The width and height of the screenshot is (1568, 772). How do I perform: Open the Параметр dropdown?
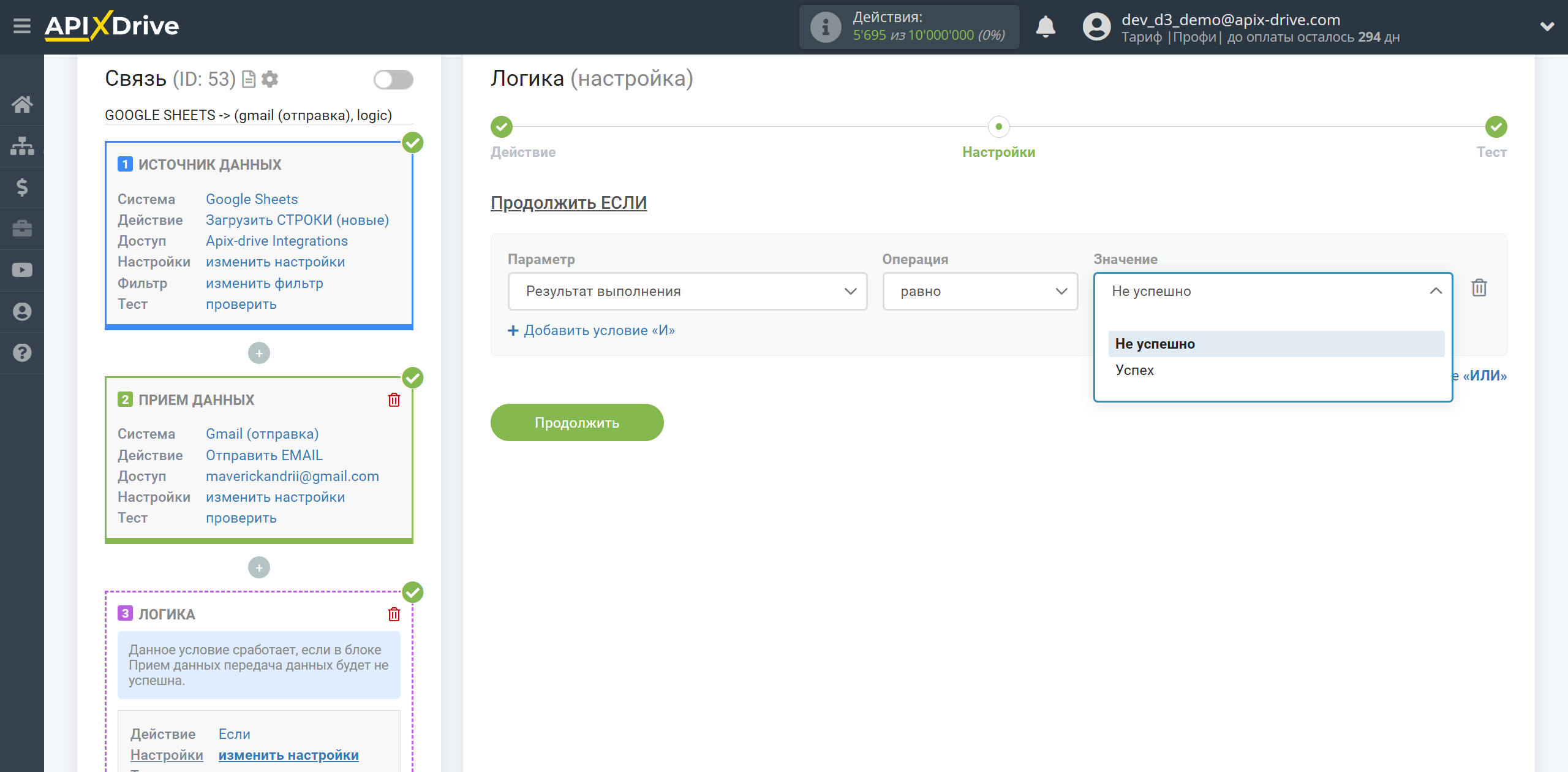(x=687, y=292)
